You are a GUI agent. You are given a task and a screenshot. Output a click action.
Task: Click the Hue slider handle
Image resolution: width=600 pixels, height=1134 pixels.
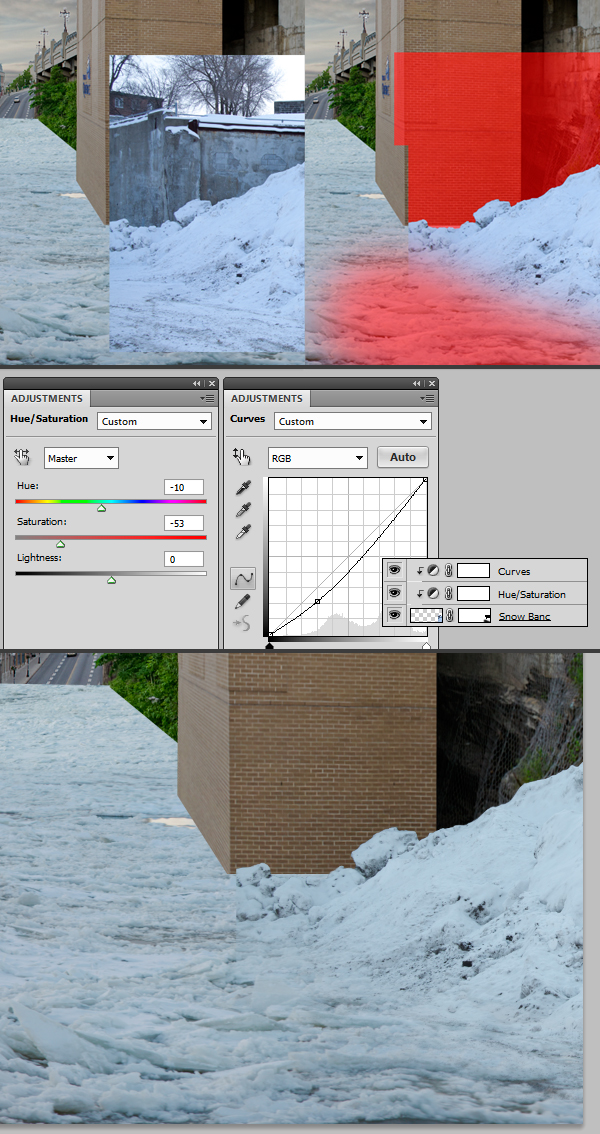point(102,508)
